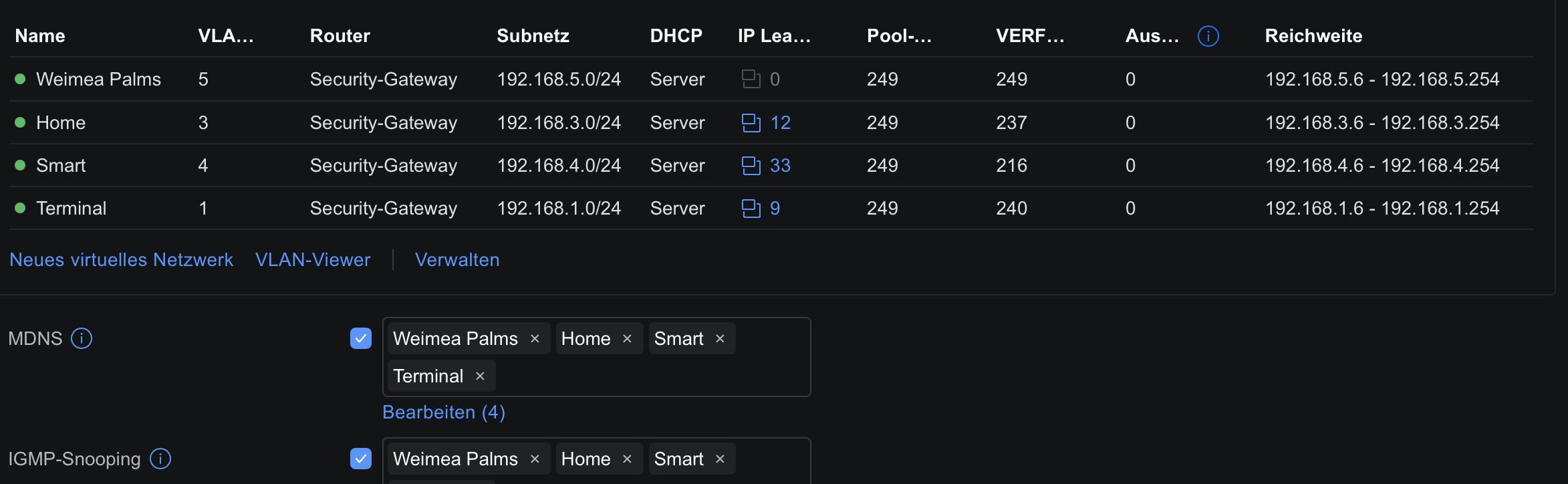Open the VLAN-Viewer
This screenshot has height=484, width=1568.
click(x=313, y=260)
